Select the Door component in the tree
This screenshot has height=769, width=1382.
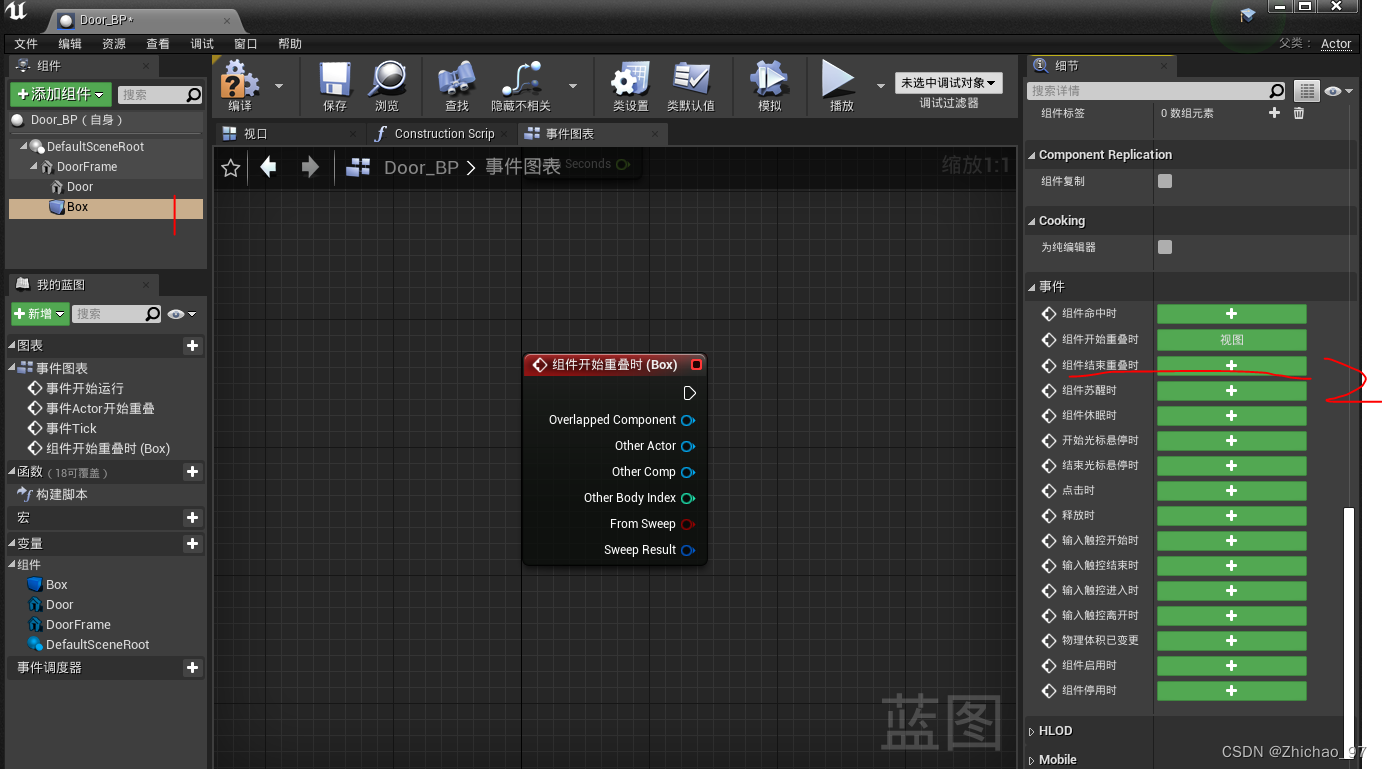pyautogui.click(x=79, y=187)
